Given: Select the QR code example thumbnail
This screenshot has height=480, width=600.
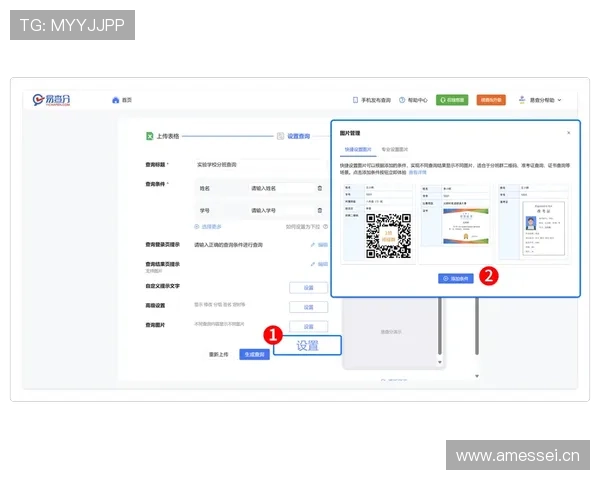Looking at the screenshot, I should click(x=378, y=223).
